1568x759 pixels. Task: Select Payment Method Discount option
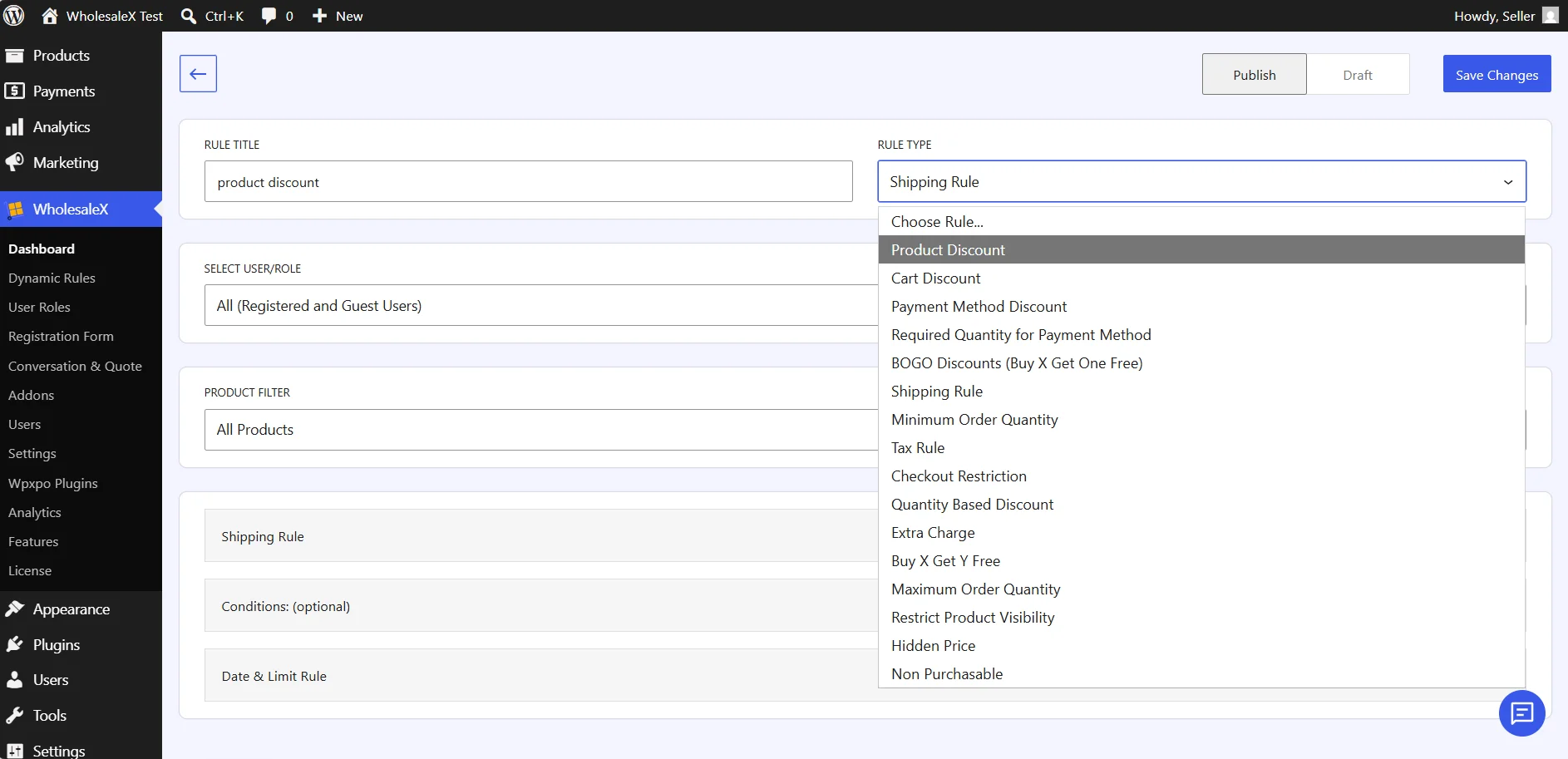tap(1201, 307)
